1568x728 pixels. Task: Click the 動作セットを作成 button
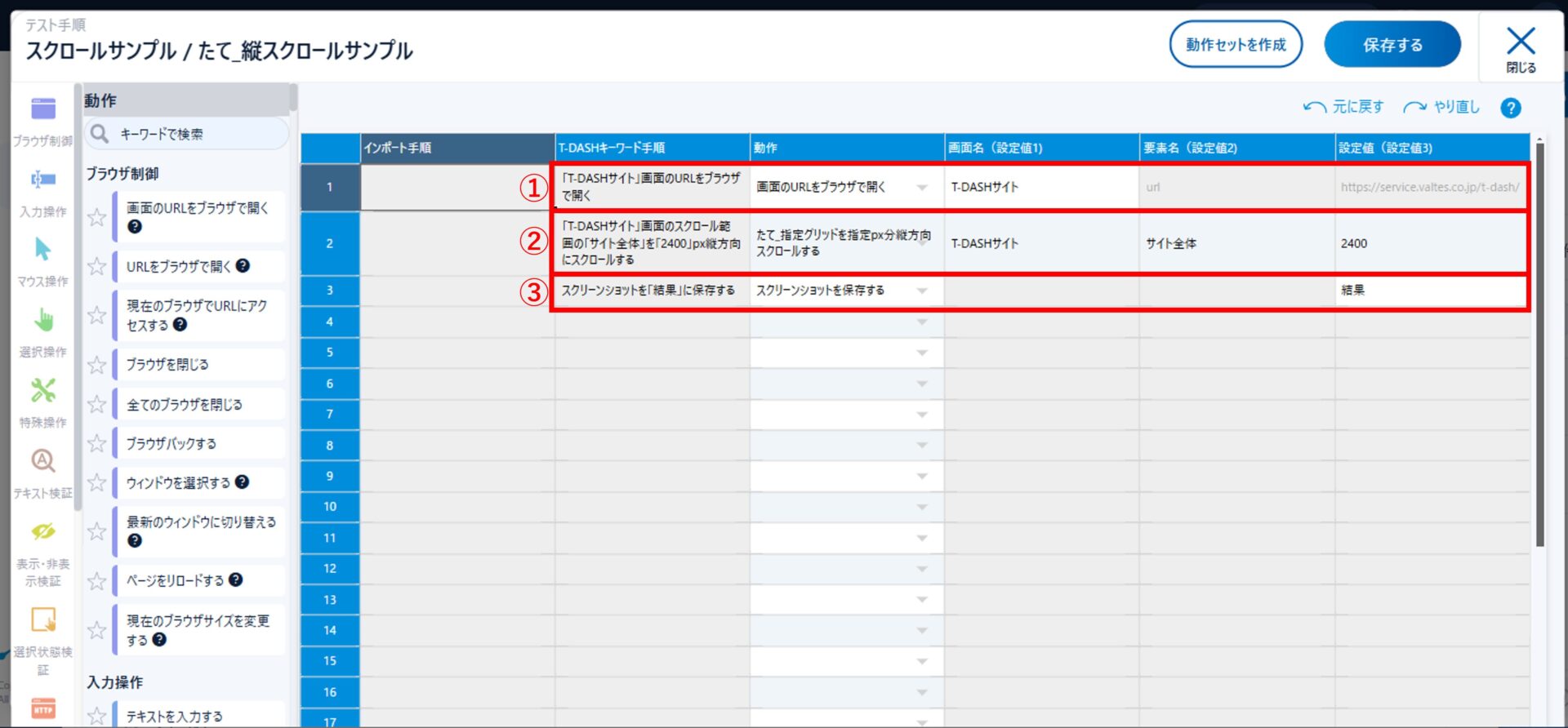1236,45
